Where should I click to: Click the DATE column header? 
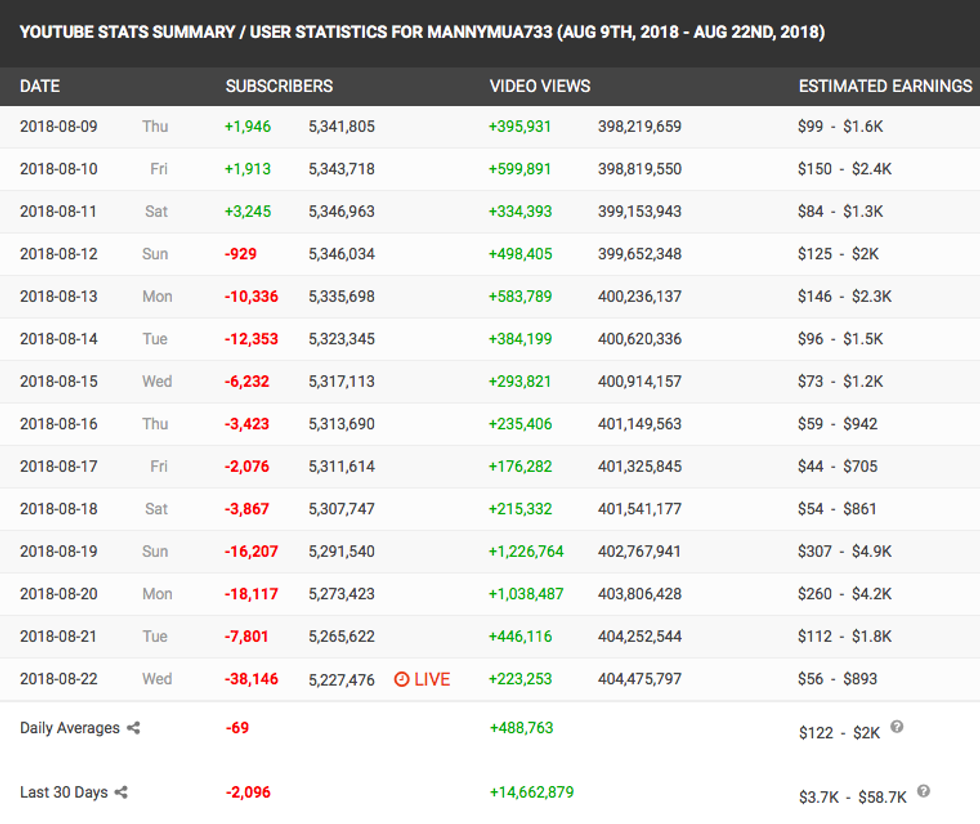[40, 86]
